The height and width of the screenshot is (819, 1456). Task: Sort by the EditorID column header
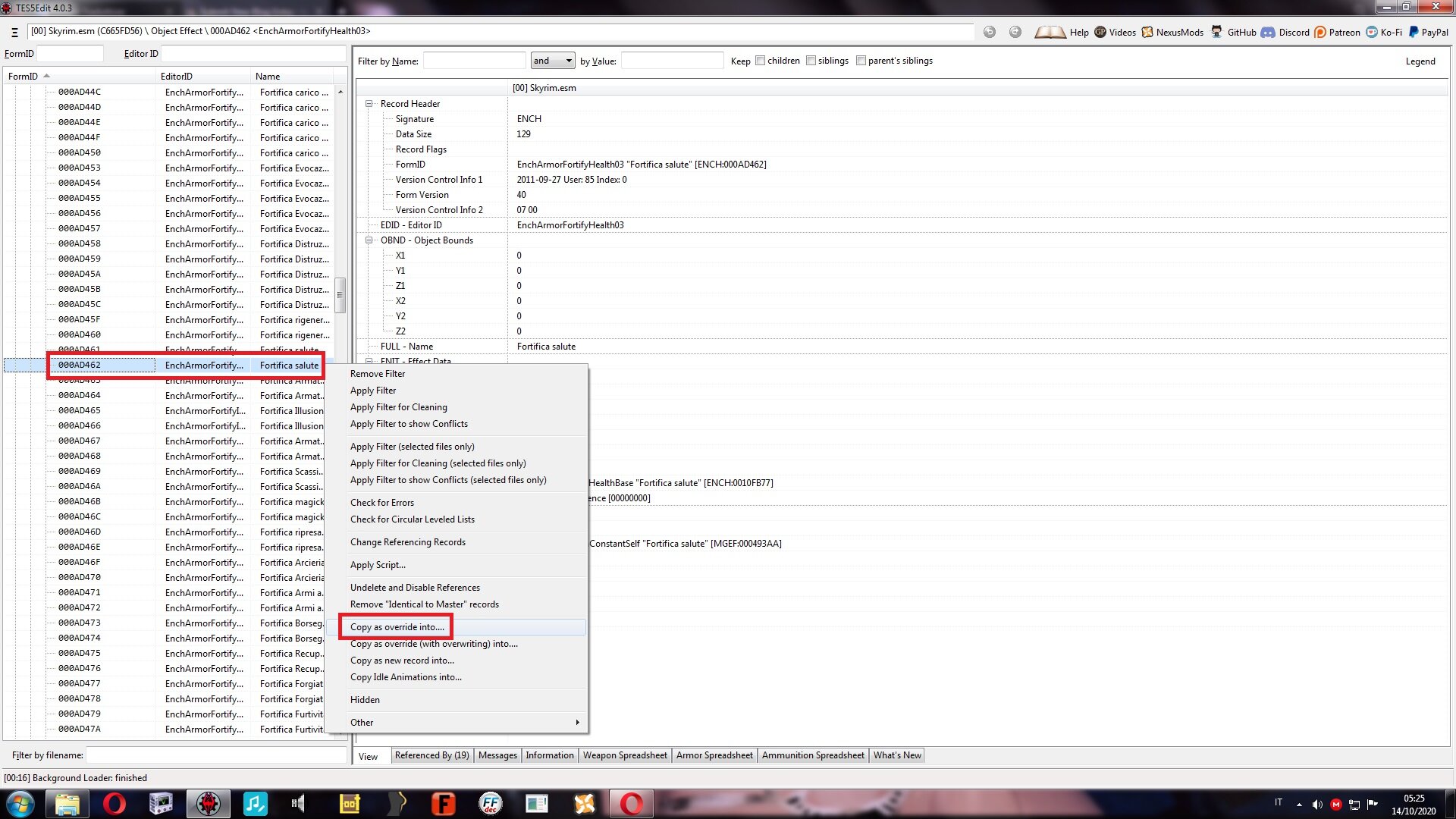pyautogui.click(x=202, y=77)
